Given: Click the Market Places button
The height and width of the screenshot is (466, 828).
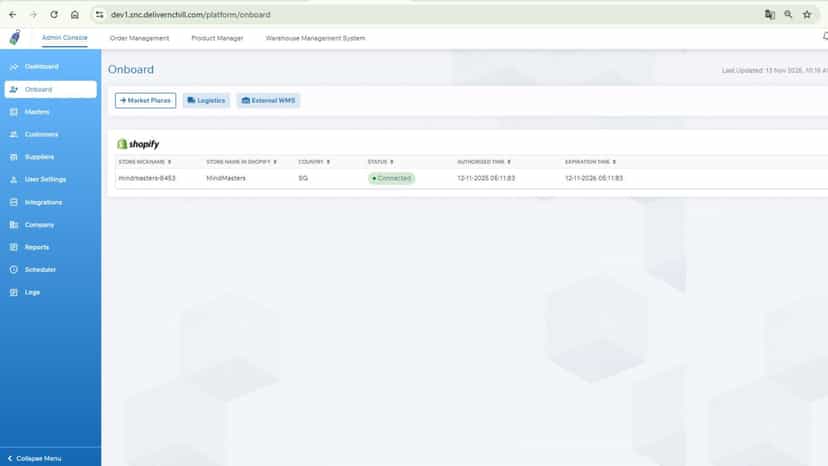Looking at the screenshot, I should click(145, 100).
